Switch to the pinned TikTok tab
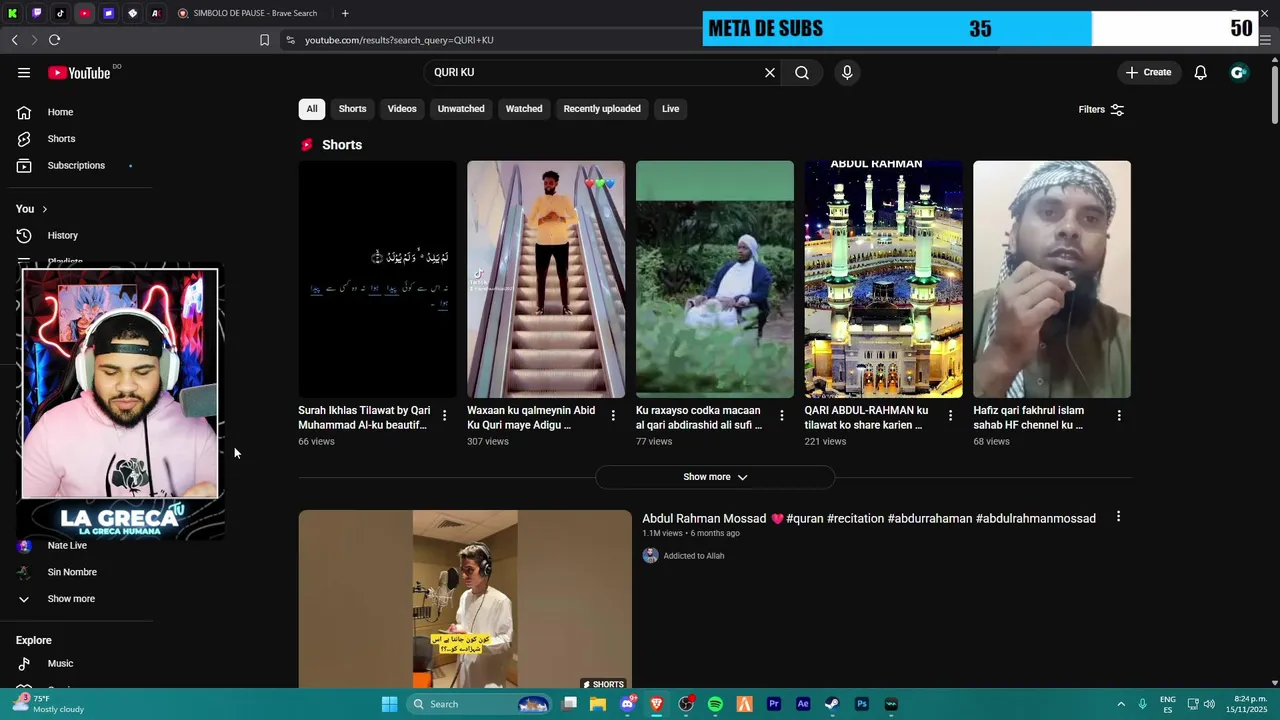1280x720 pixels. pos(61,13)
